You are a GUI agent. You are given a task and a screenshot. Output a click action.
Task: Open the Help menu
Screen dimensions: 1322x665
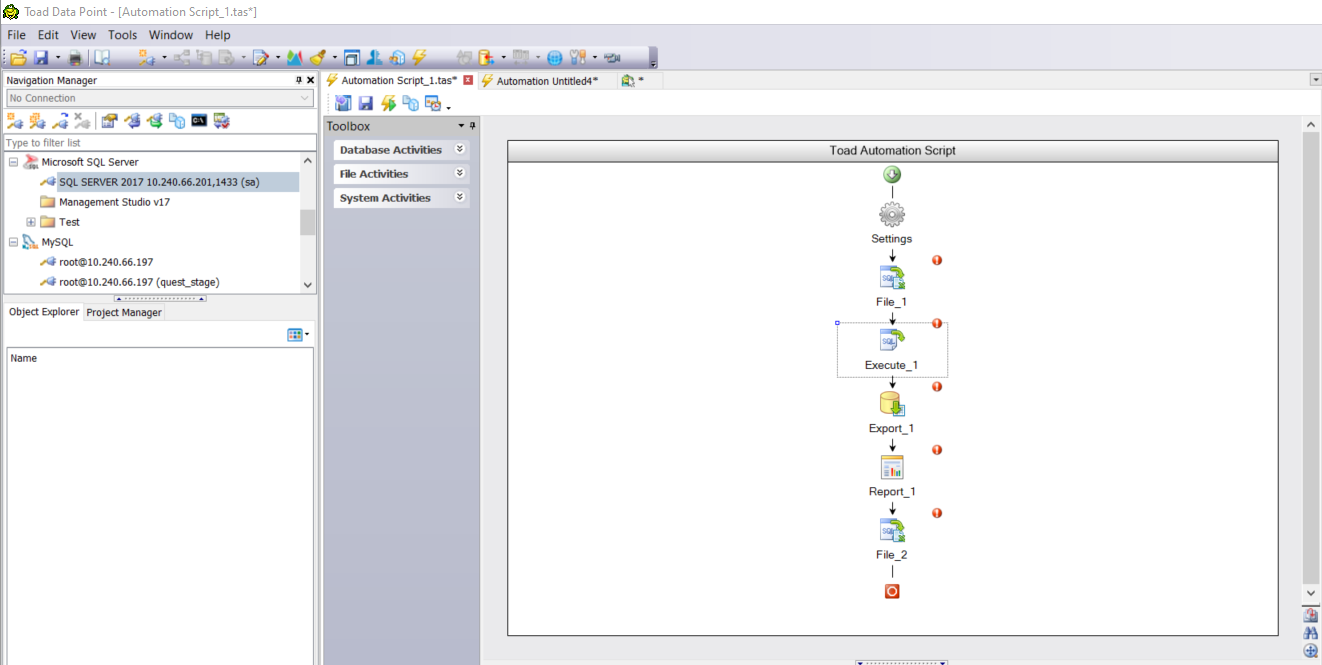pos(218,35)
